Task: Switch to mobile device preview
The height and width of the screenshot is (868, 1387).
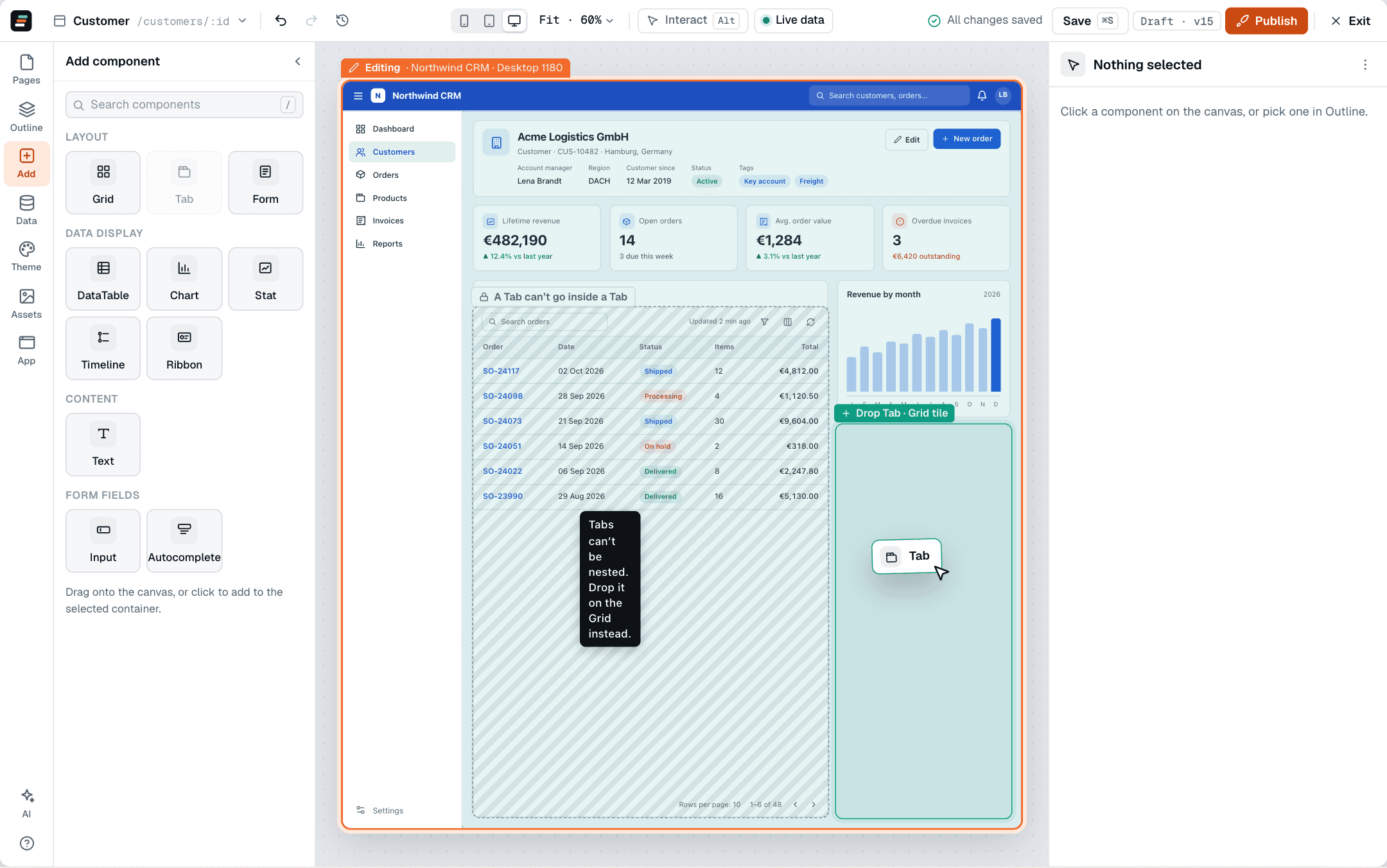Action: [464, 21]
